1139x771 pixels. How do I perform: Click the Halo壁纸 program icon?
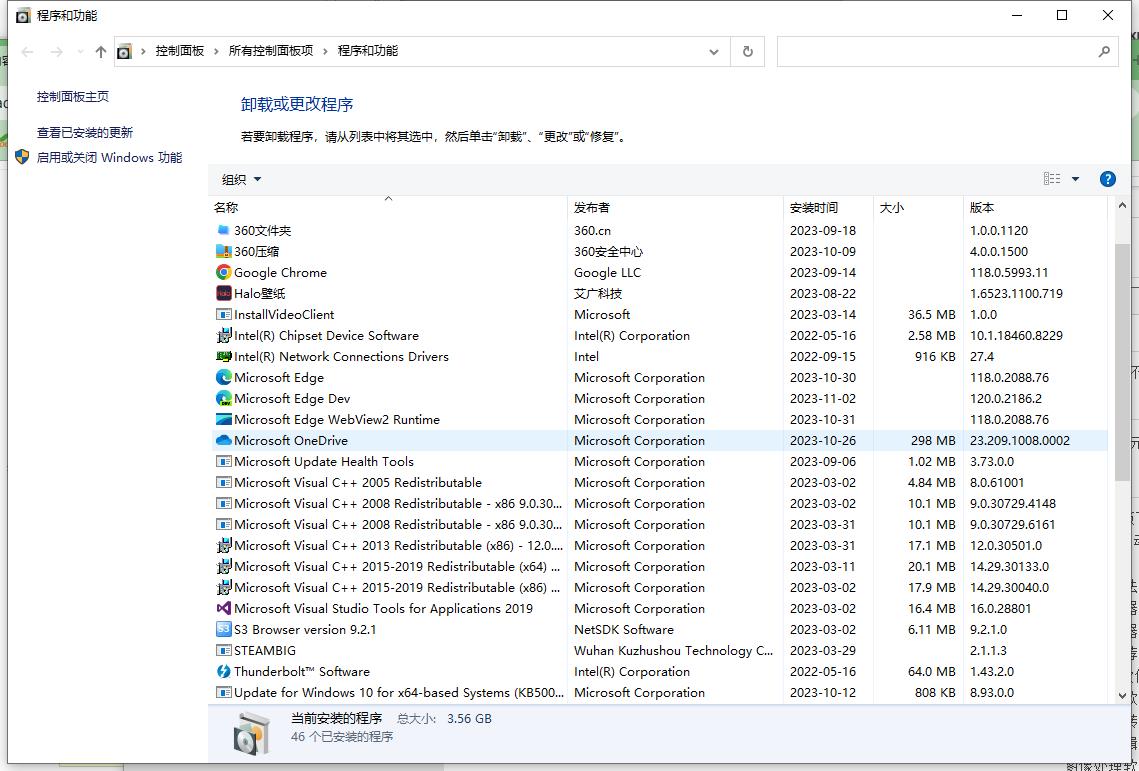click(x=222, y=293)
